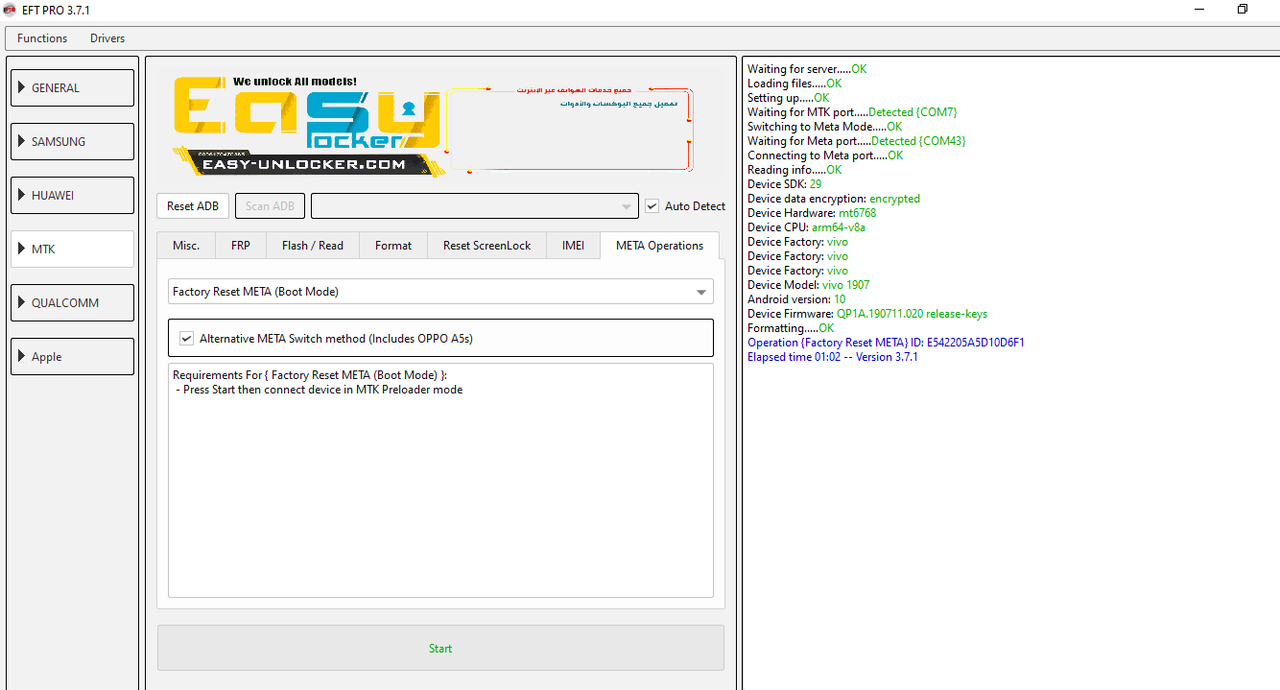Click the requirements text area
The height and width of the screenshot is (690, 1280).
[x=441, y=480]
